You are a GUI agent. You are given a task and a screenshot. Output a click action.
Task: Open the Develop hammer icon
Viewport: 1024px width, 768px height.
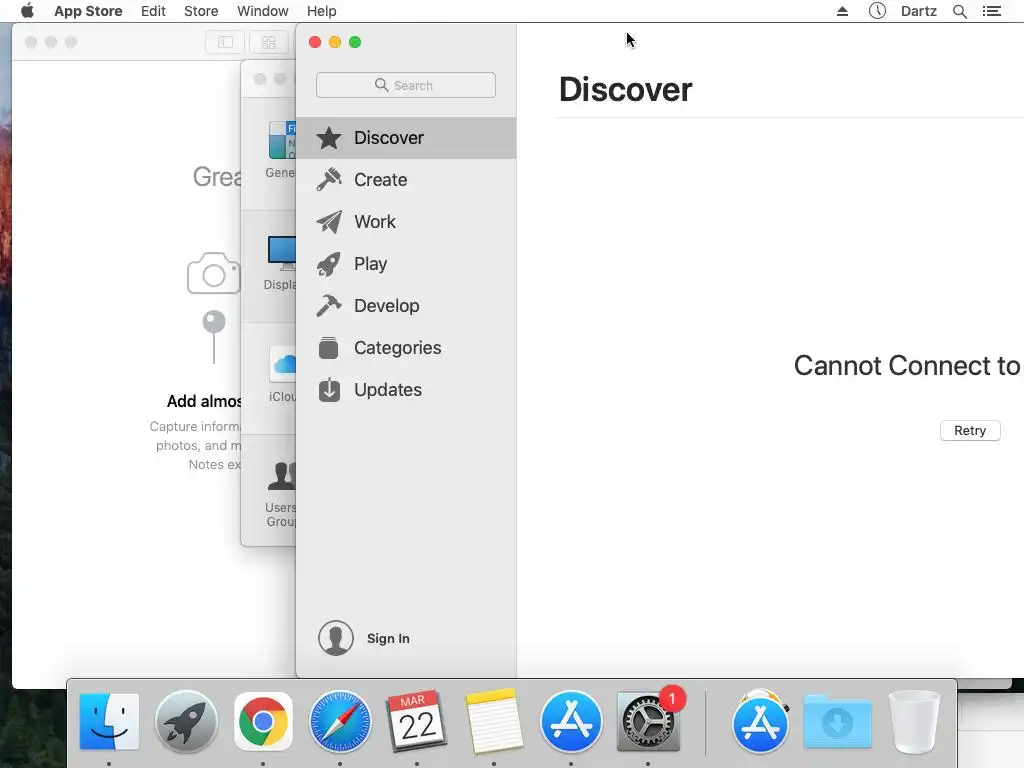(329, 306)
